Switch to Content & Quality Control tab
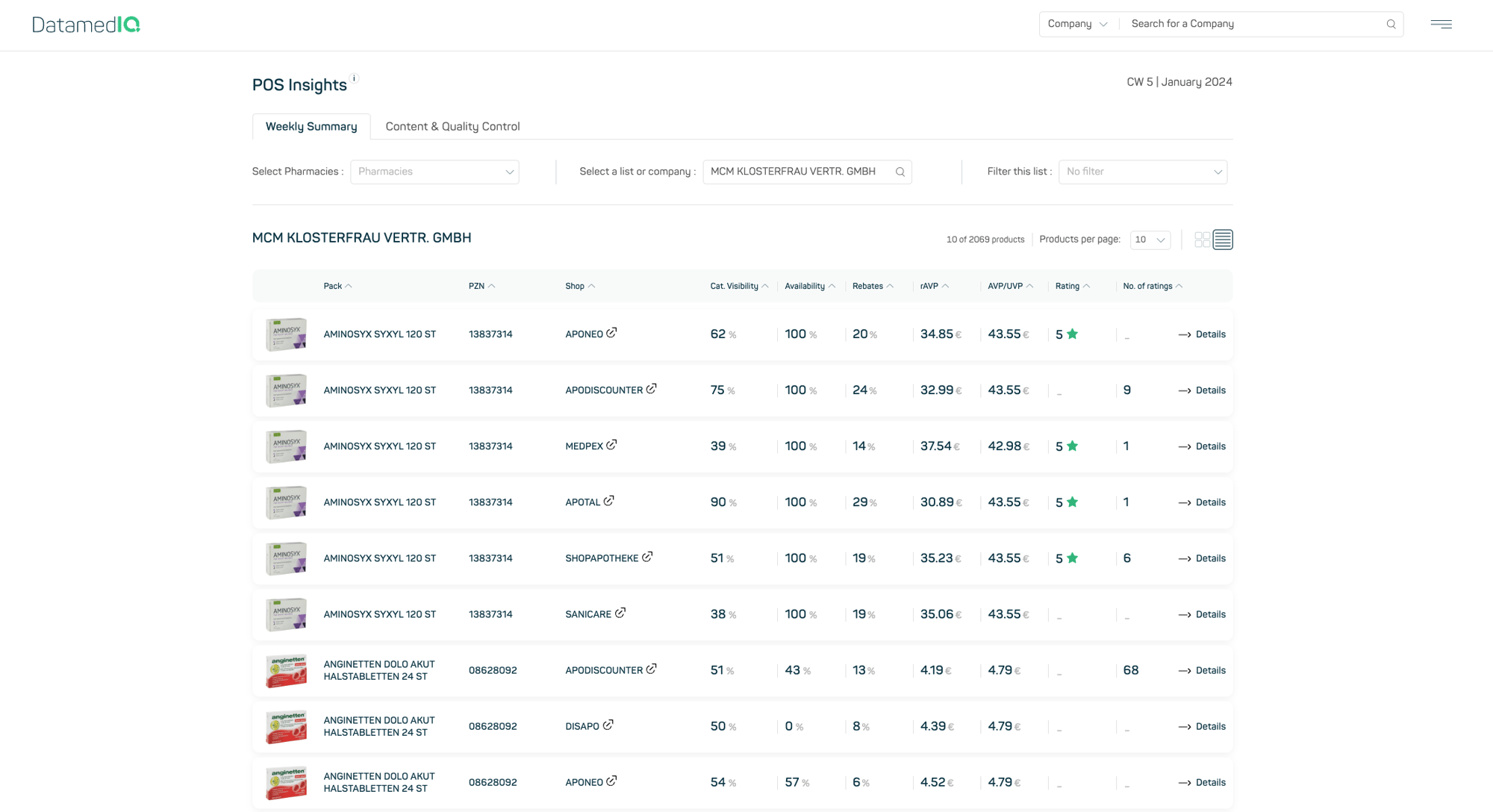 (x=452, y=126)
